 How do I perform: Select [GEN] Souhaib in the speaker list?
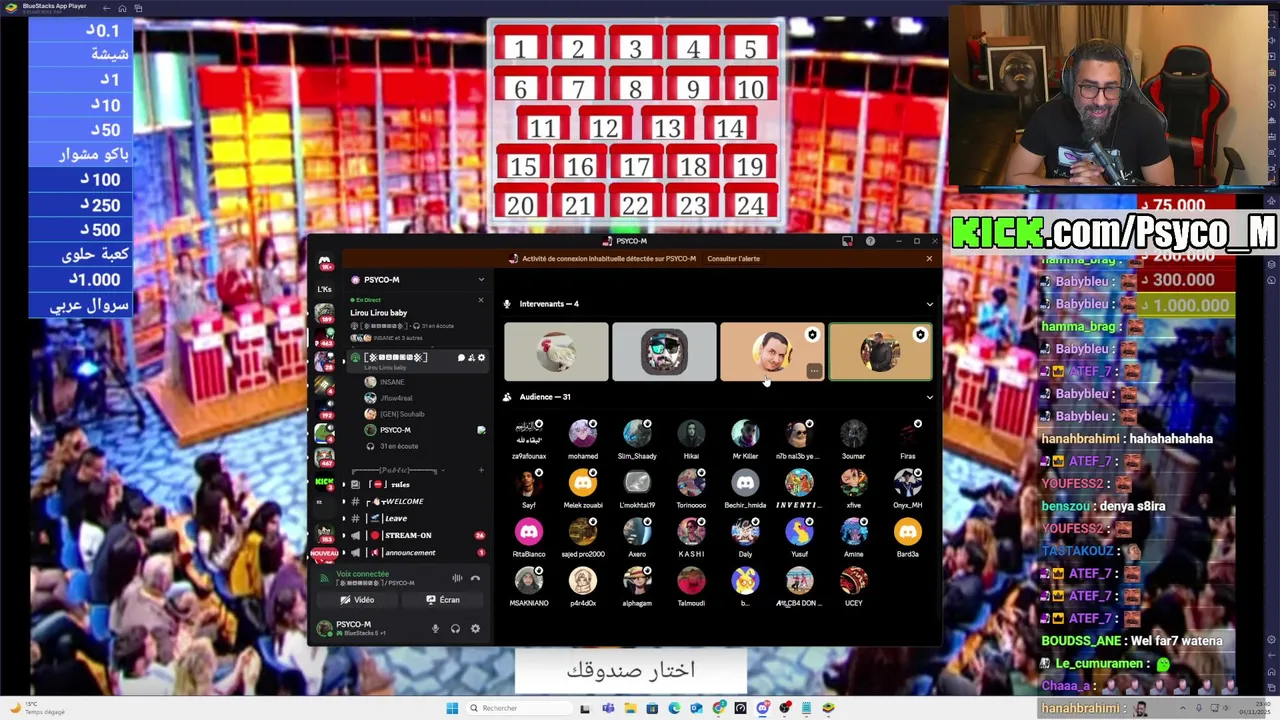click(x=402, y=414)
